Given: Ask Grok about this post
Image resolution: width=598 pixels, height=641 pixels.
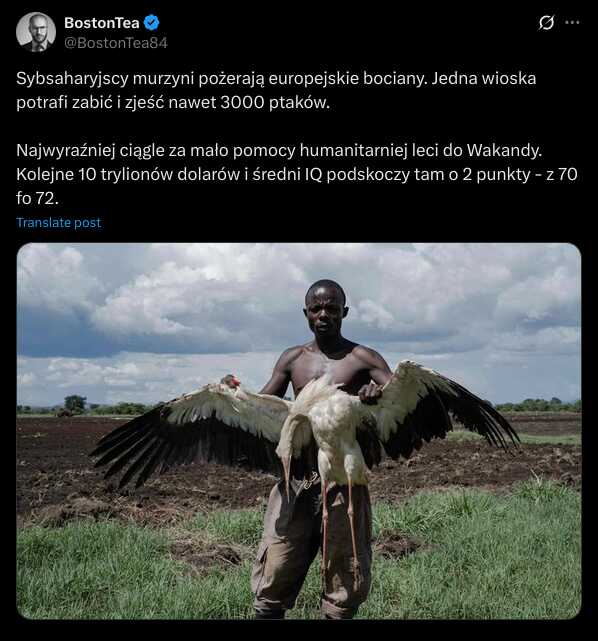Looking at the screenshot, I should [546, 22].
